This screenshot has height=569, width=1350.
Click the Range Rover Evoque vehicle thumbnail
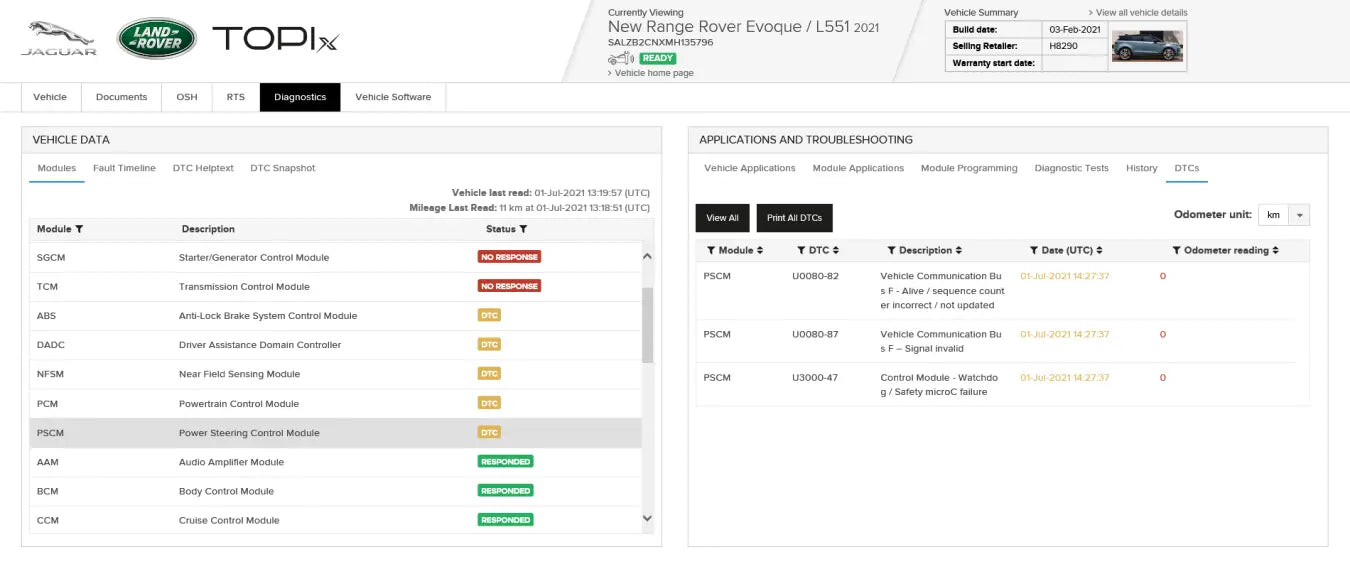1147,46
